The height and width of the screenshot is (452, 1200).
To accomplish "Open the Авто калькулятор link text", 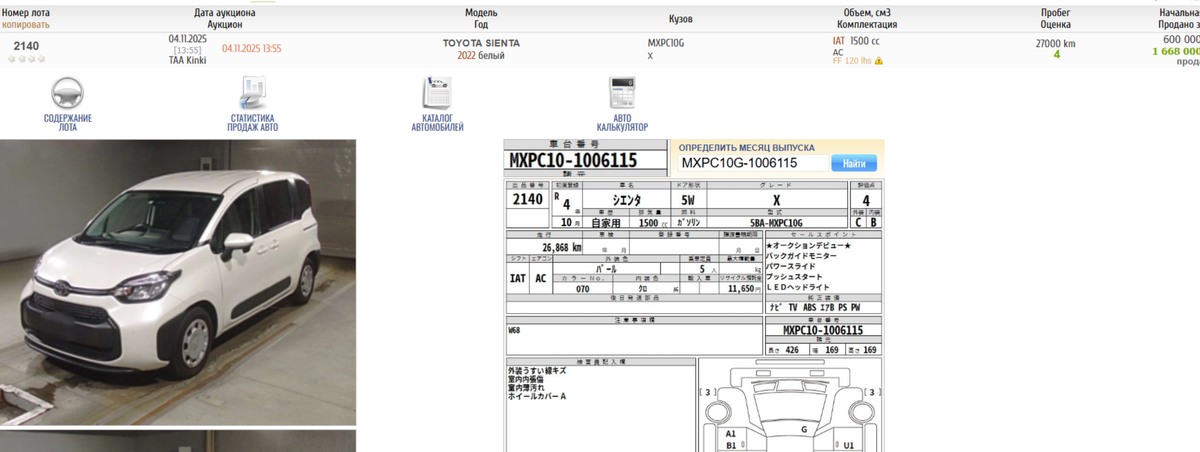I will click(x=622, y=123).
